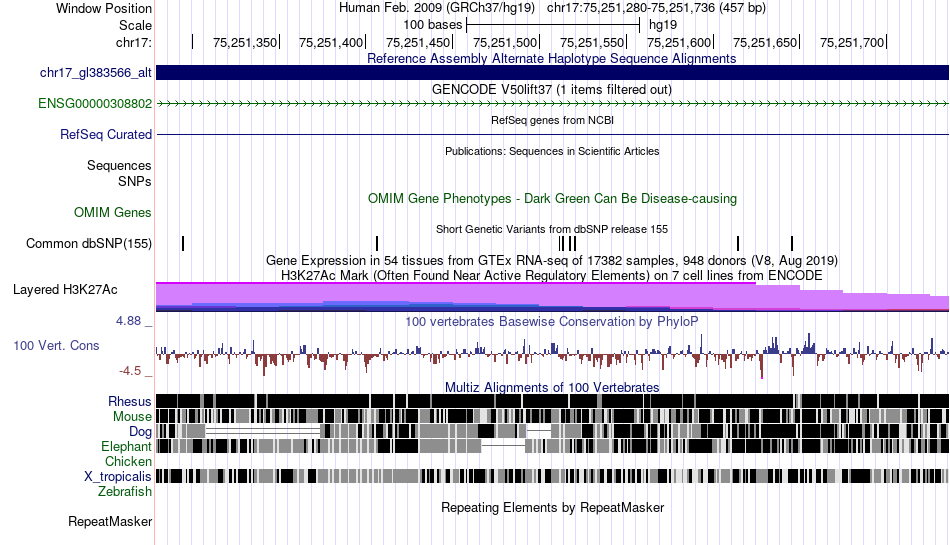
Task: Open Reference Assembly Alternate Haplotype Sequence Alignments title
Action: (552, 59)
